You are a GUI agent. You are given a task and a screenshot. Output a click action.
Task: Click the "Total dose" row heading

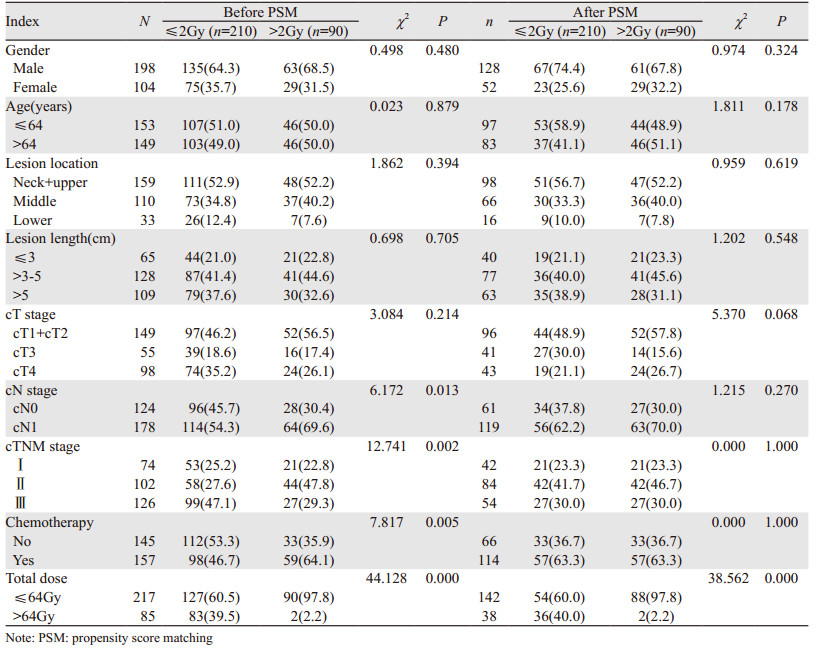38,578
